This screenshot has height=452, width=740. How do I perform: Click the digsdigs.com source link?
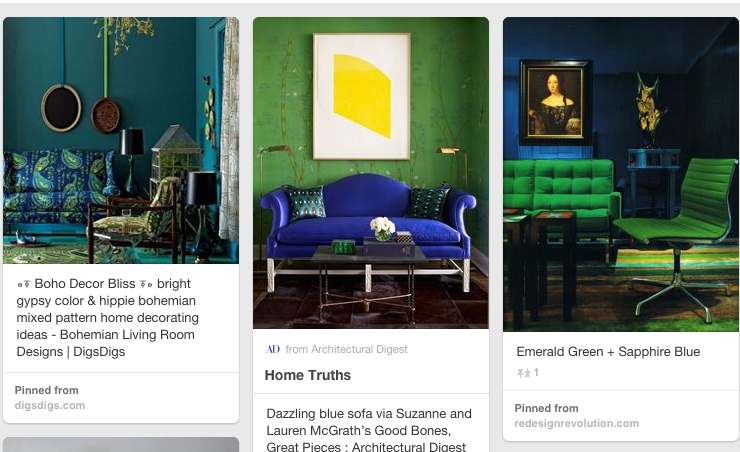coord(50,405)
